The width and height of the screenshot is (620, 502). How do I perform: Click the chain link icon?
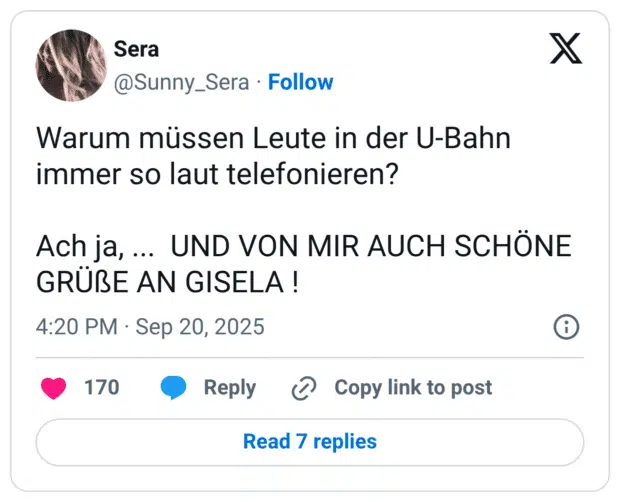point(303,388)
